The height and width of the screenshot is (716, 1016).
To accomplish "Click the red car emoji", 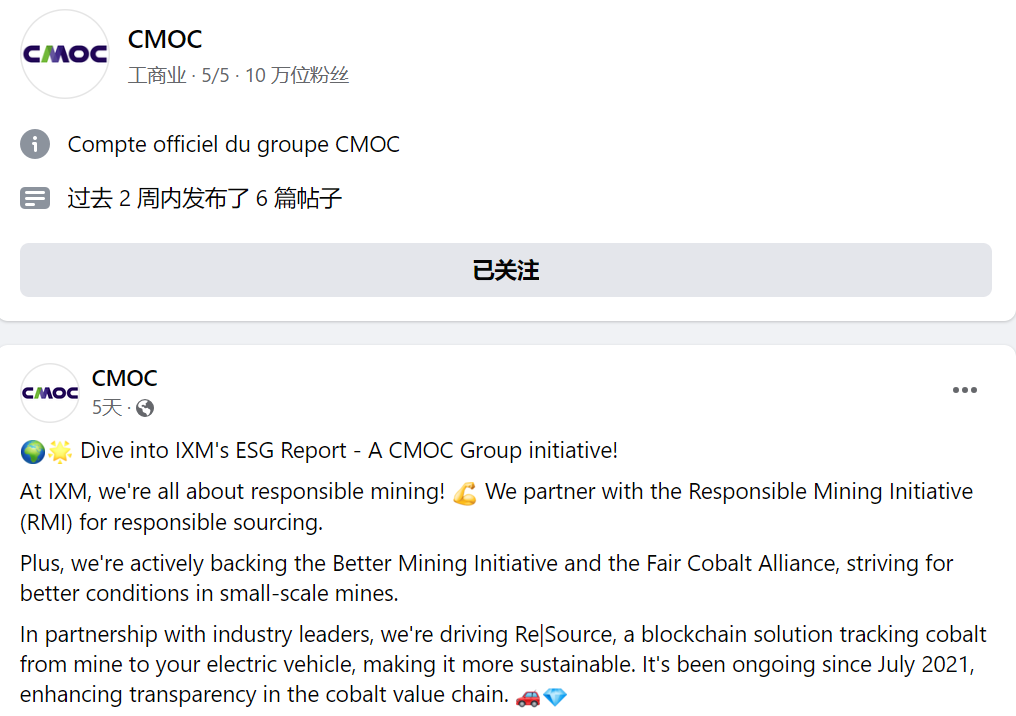I will 528,696.
